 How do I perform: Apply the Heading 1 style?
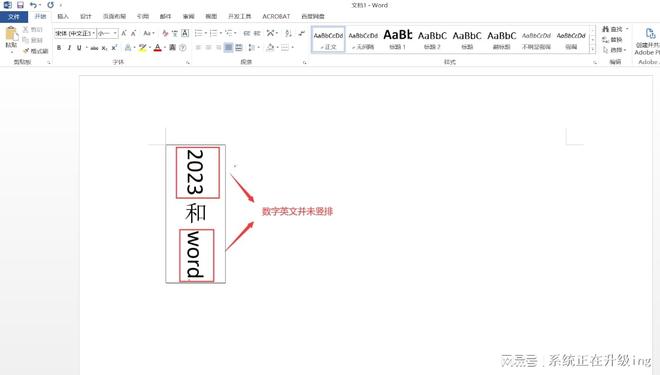click(397, 40)
